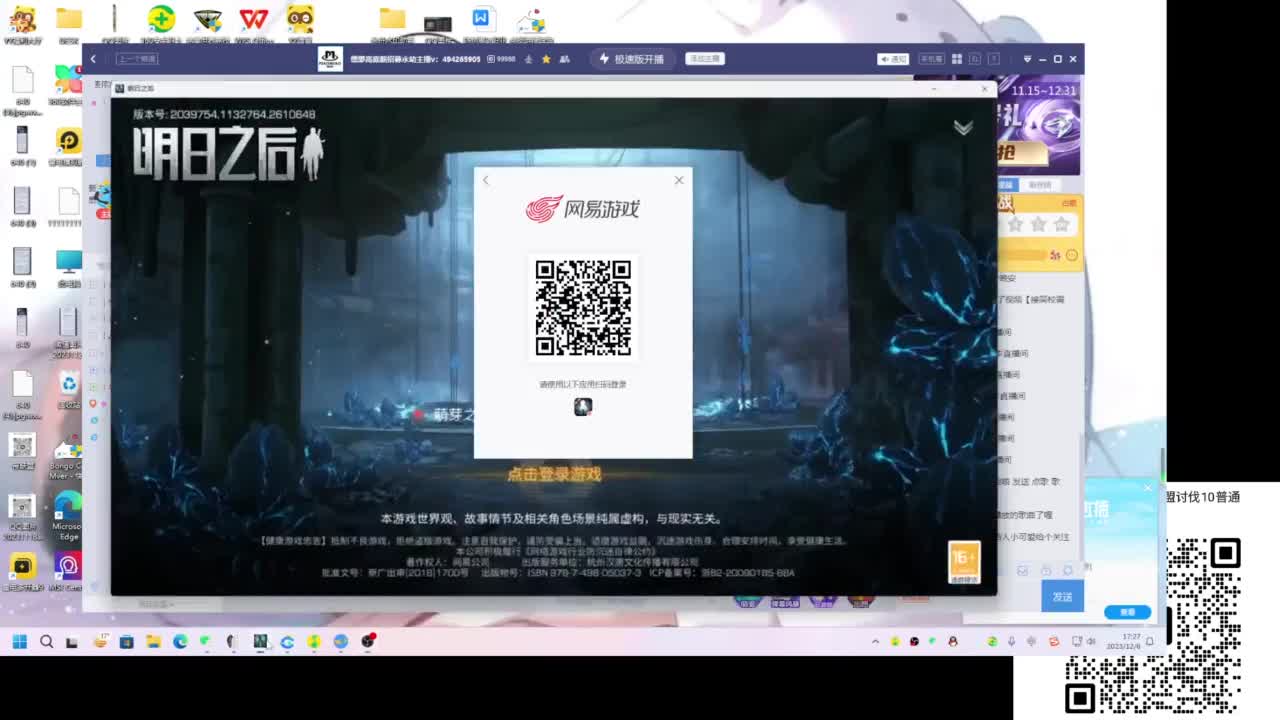1280x720 pixels.
Task: Open notifications button in streaming toolbar
Action: 893,59
